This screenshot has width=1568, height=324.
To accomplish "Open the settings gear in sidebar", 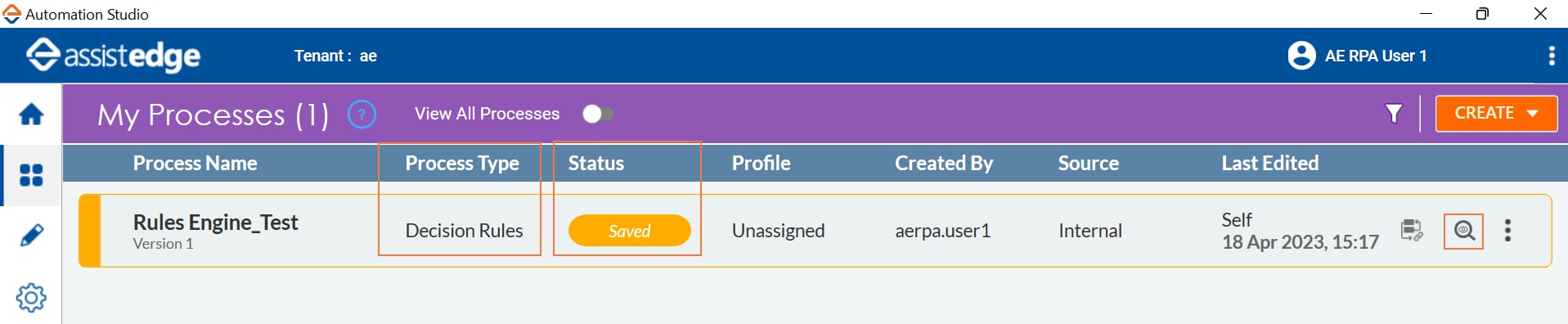I will point(31,297).
